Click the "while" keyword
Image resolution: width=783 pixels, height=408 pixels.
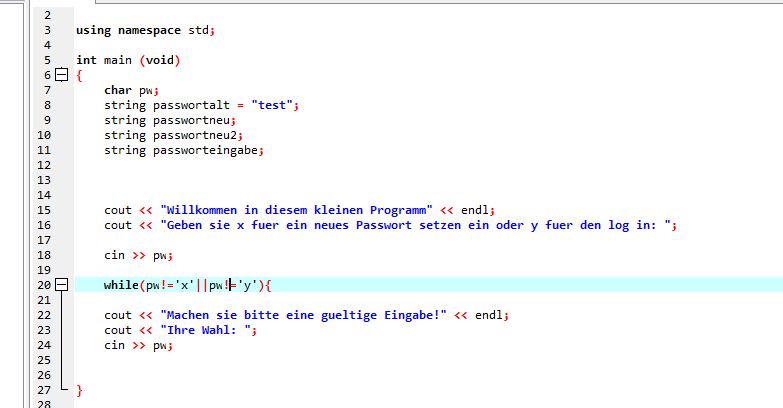tap(121, 285)
